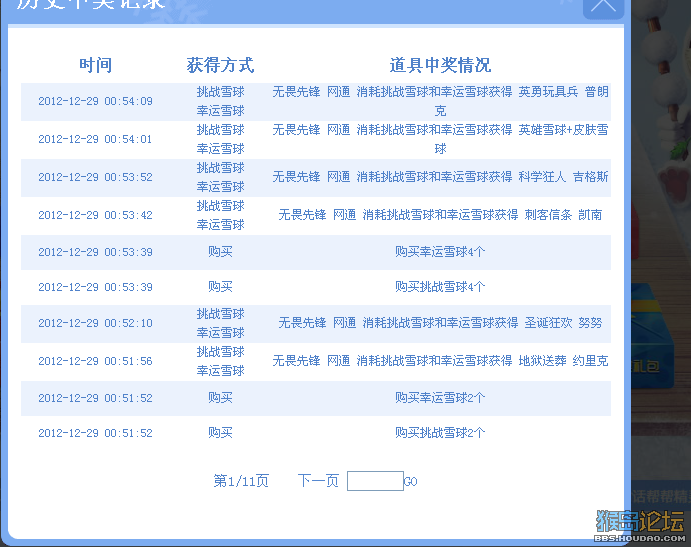Select timestamp 2012-12-29 00:51:56
The width and height of the screenshot is (691, 547).
[x=95, y=361]
